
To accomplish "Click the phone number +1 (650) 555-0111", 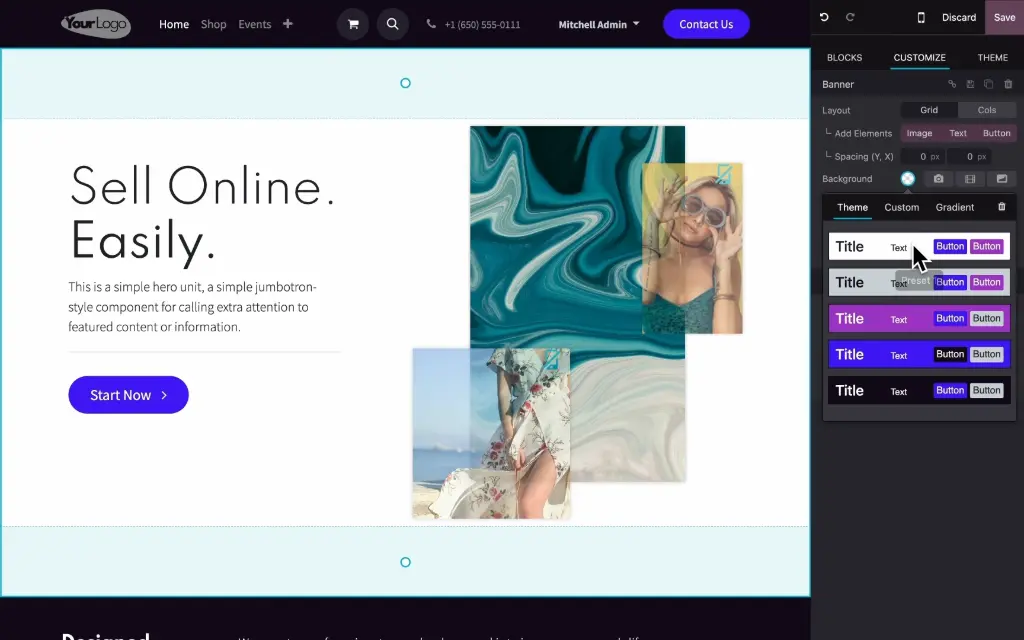I will pos(482,25).
